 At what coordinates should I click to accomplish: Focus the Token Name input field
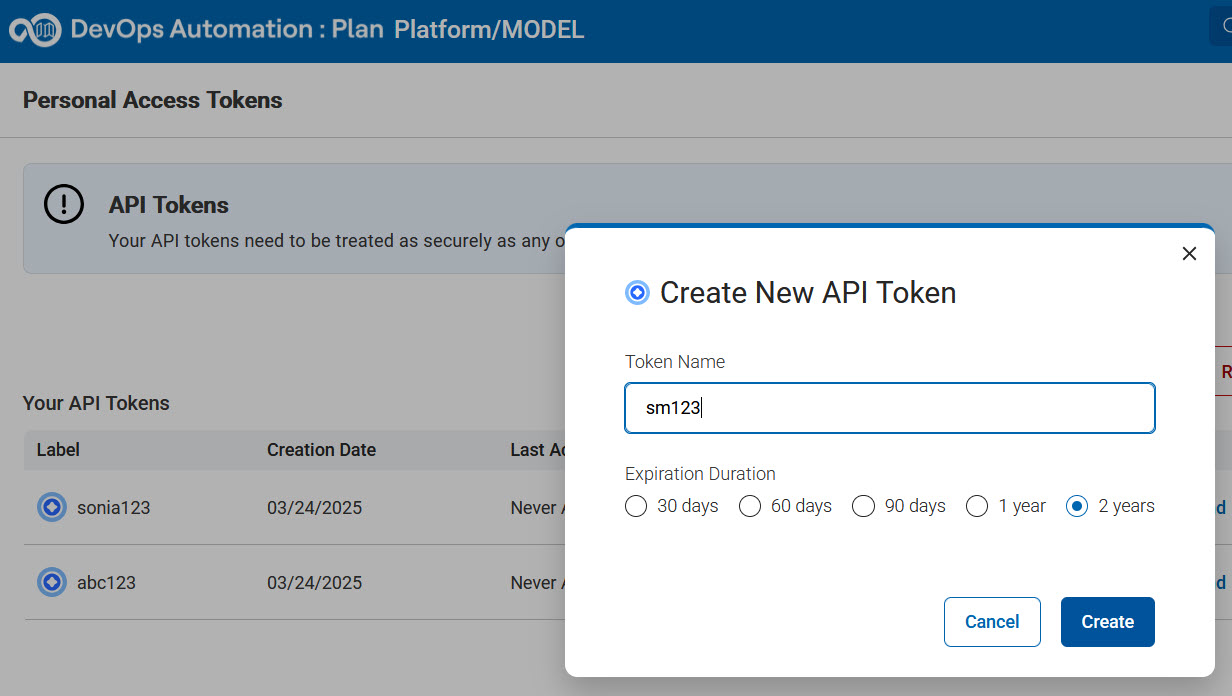pos(890,408)
